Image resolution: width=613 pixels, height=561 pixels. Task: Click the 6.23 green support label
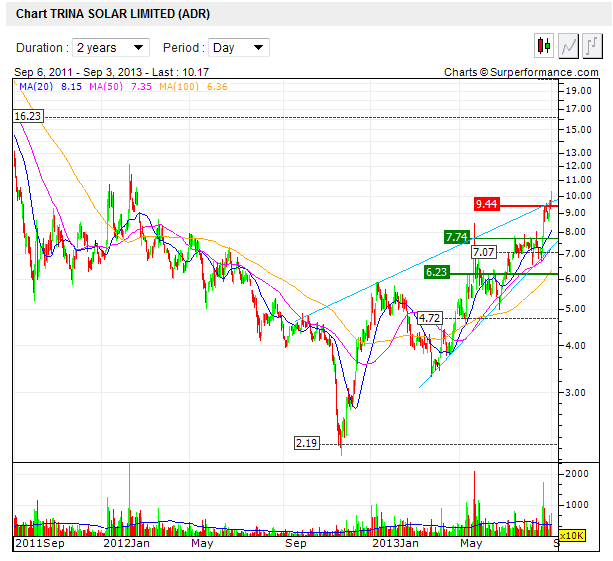(437, 272)
